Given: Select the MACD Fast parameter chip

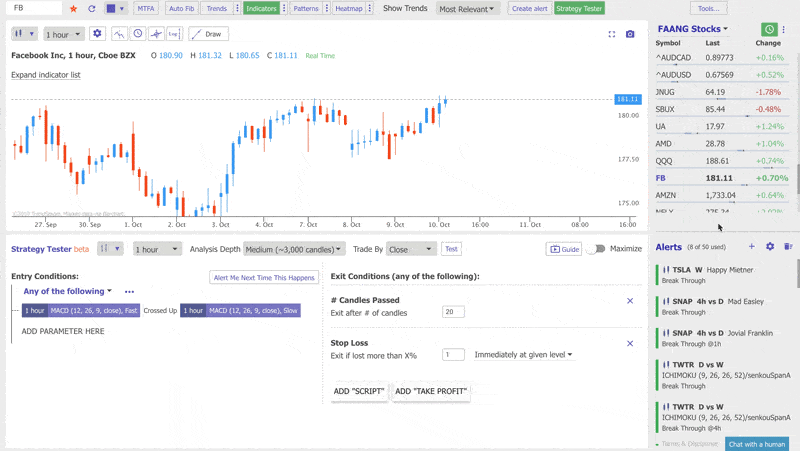Looking at the screenshot, I should click(81, 310).
